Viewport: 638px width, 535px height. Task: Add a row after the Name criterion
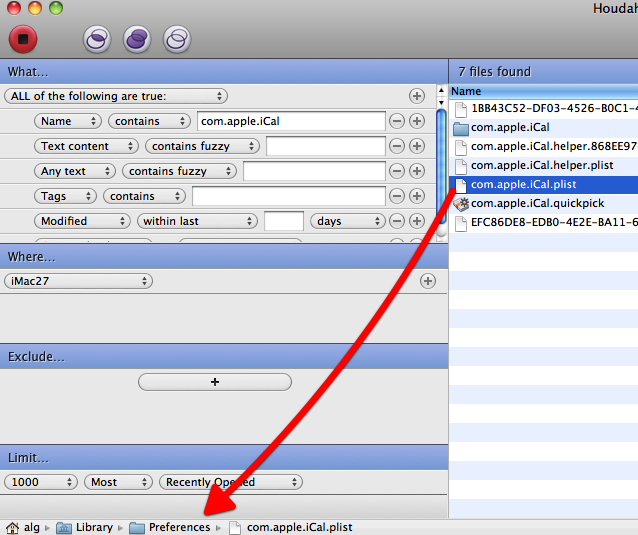click(x=417, y=121)
